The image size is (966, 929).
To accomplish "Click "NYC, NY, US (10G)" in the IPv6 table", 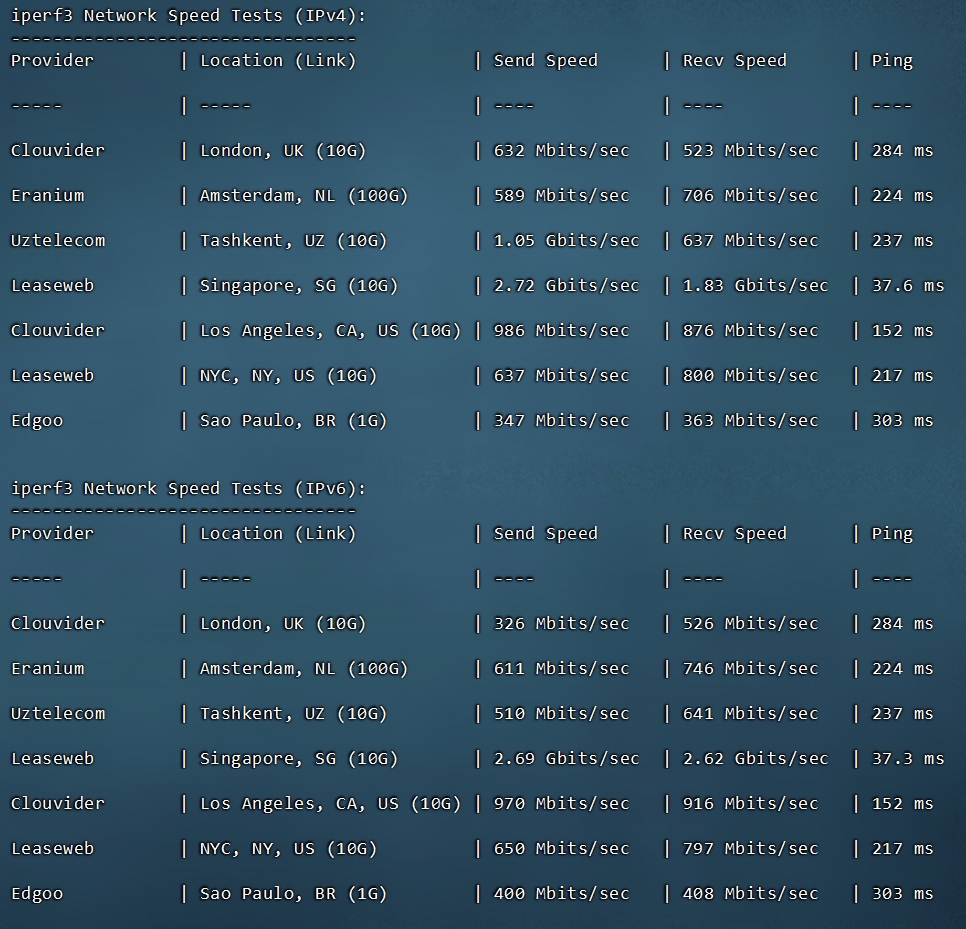I will [x=288, y=849].
